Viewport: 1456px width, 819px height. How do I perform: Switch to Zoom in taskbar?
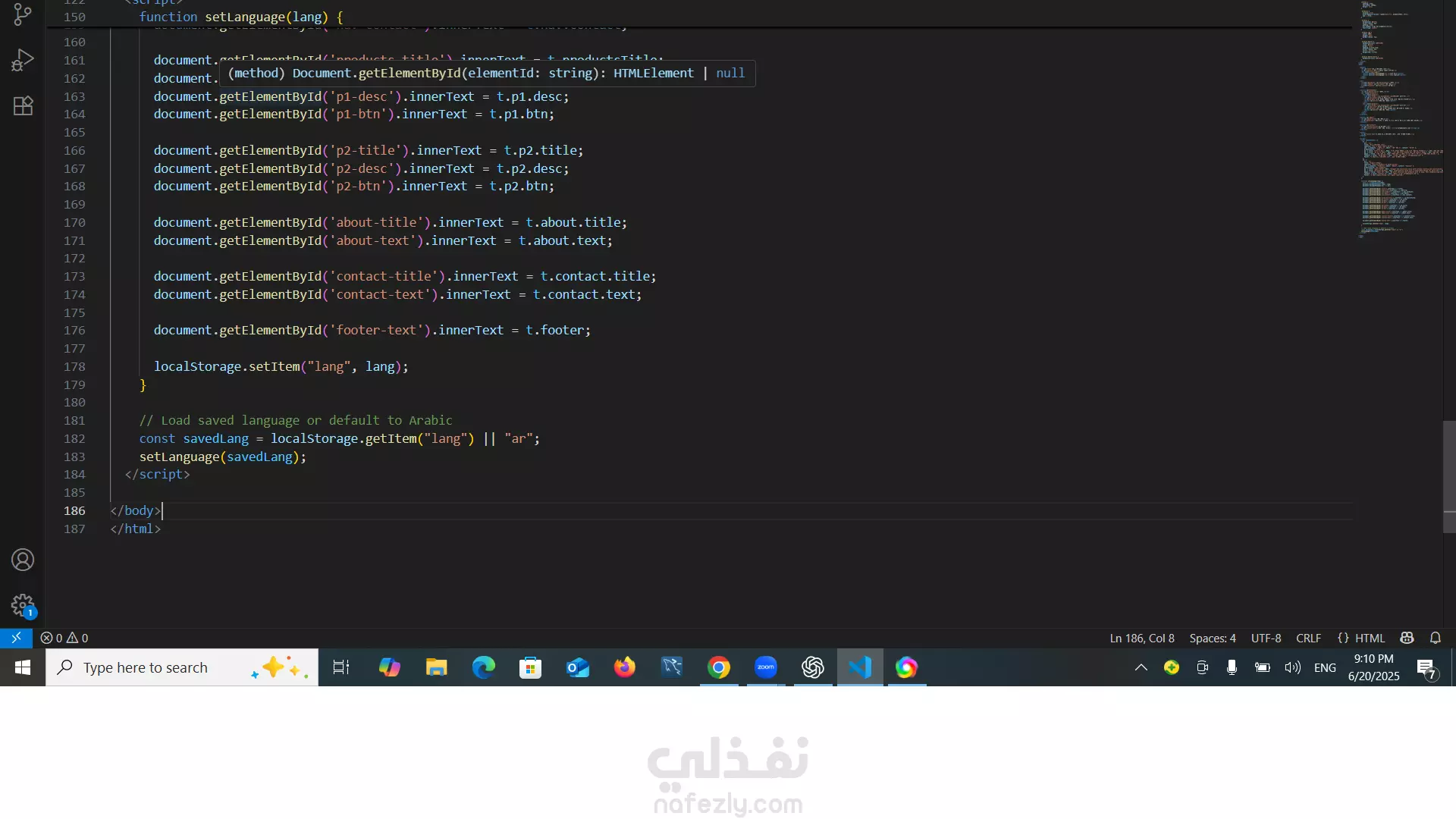(x=766, y=667)
